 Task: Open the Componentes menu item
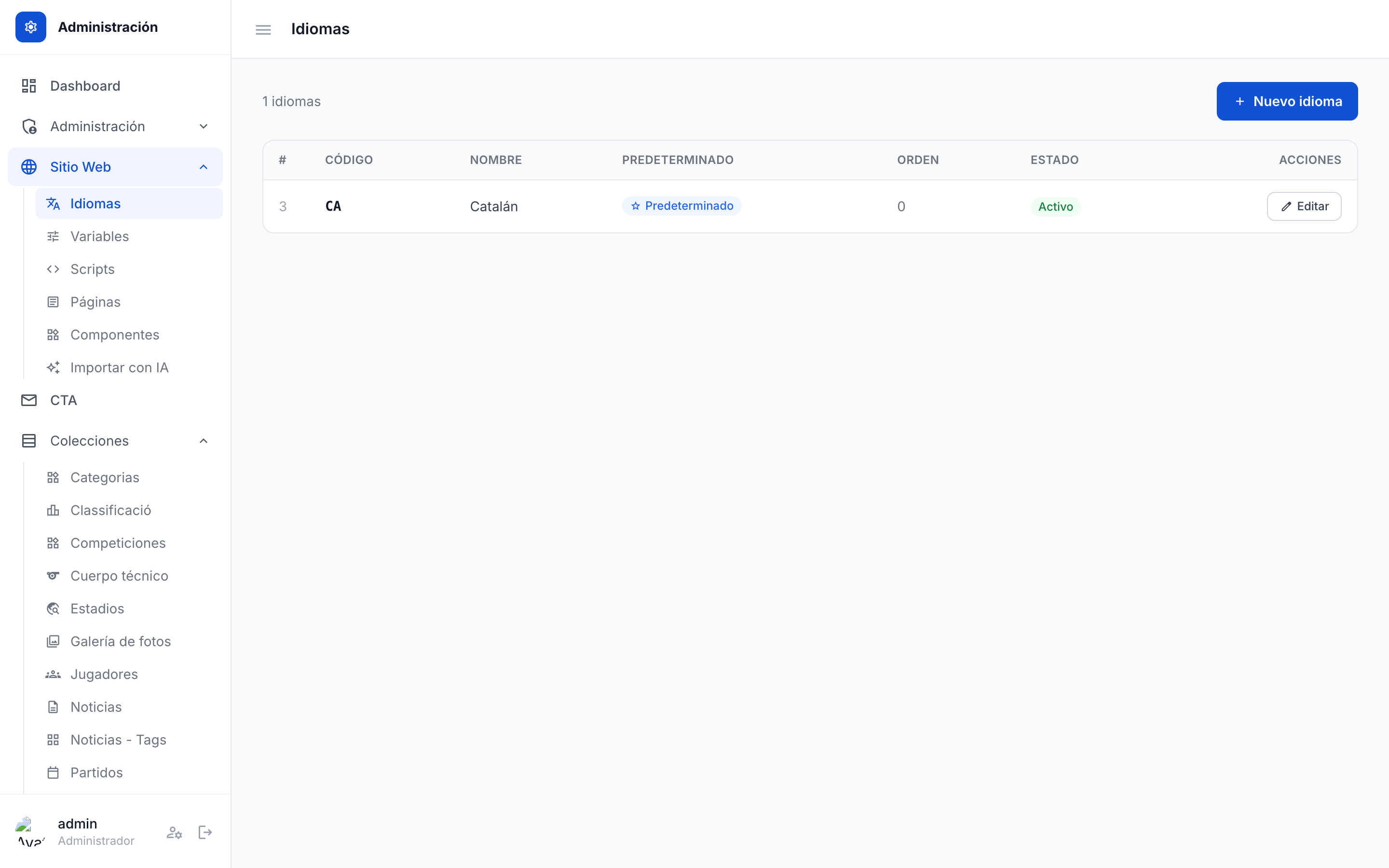pyautogui.click(x=129, y=335)
